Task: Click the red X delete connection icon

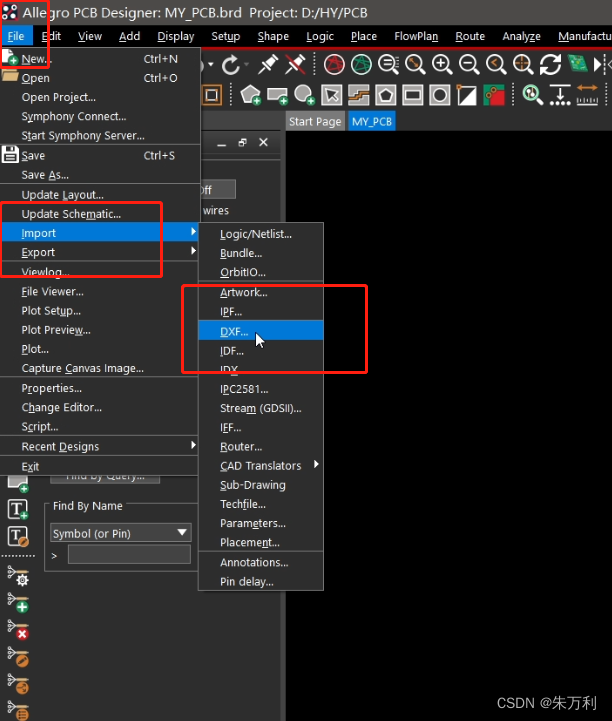Action: pyautogui.click(x=18, y=630)
